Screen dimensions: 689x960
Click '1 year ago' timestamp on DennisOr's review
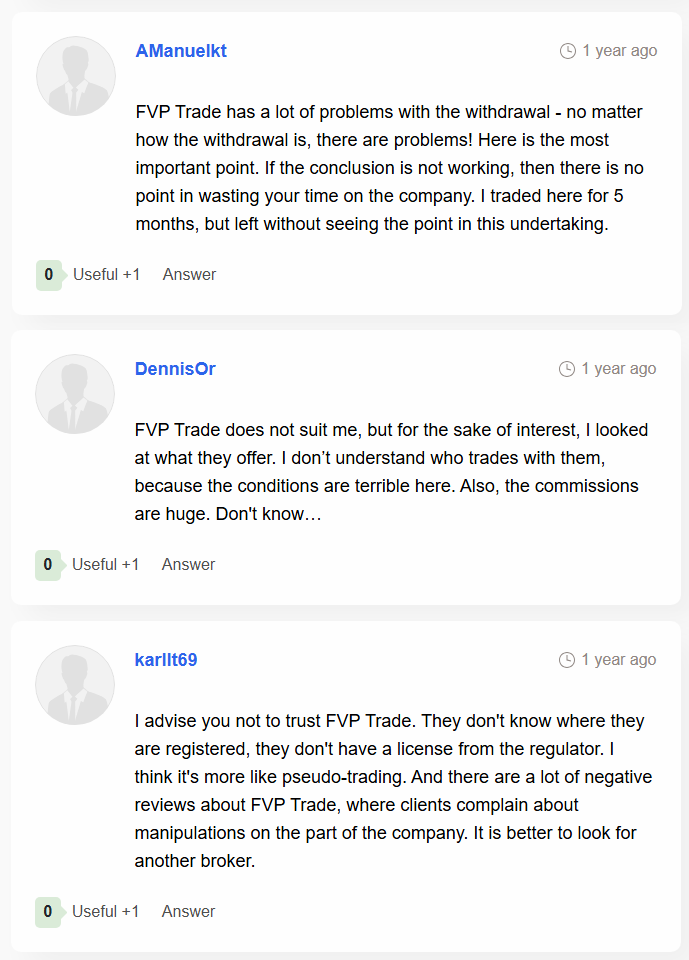tap(619, 369)
